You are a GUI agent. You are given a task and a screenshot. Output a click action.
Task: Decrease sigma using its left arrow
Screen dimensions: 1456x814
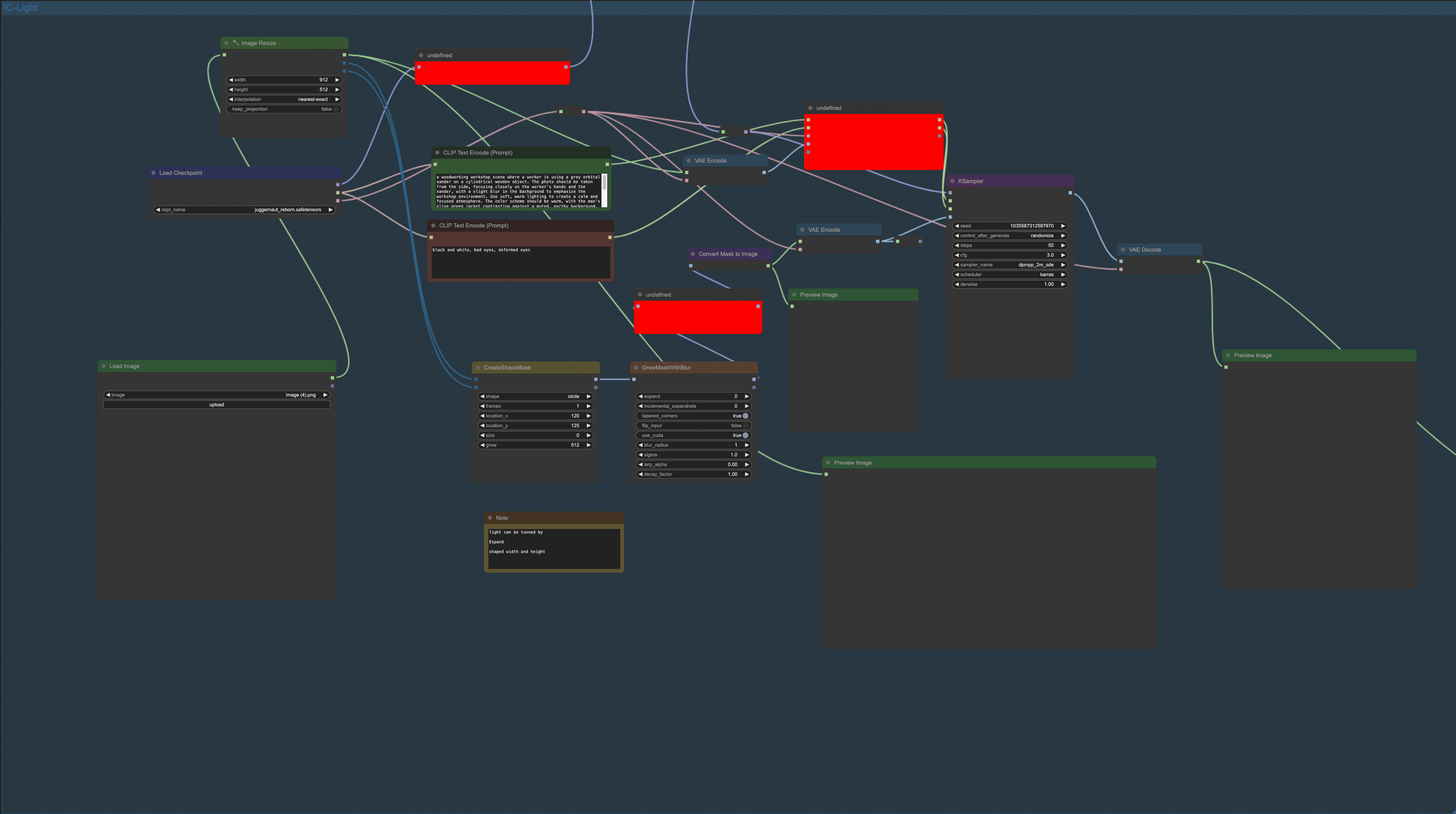click(x=640, y=454)
